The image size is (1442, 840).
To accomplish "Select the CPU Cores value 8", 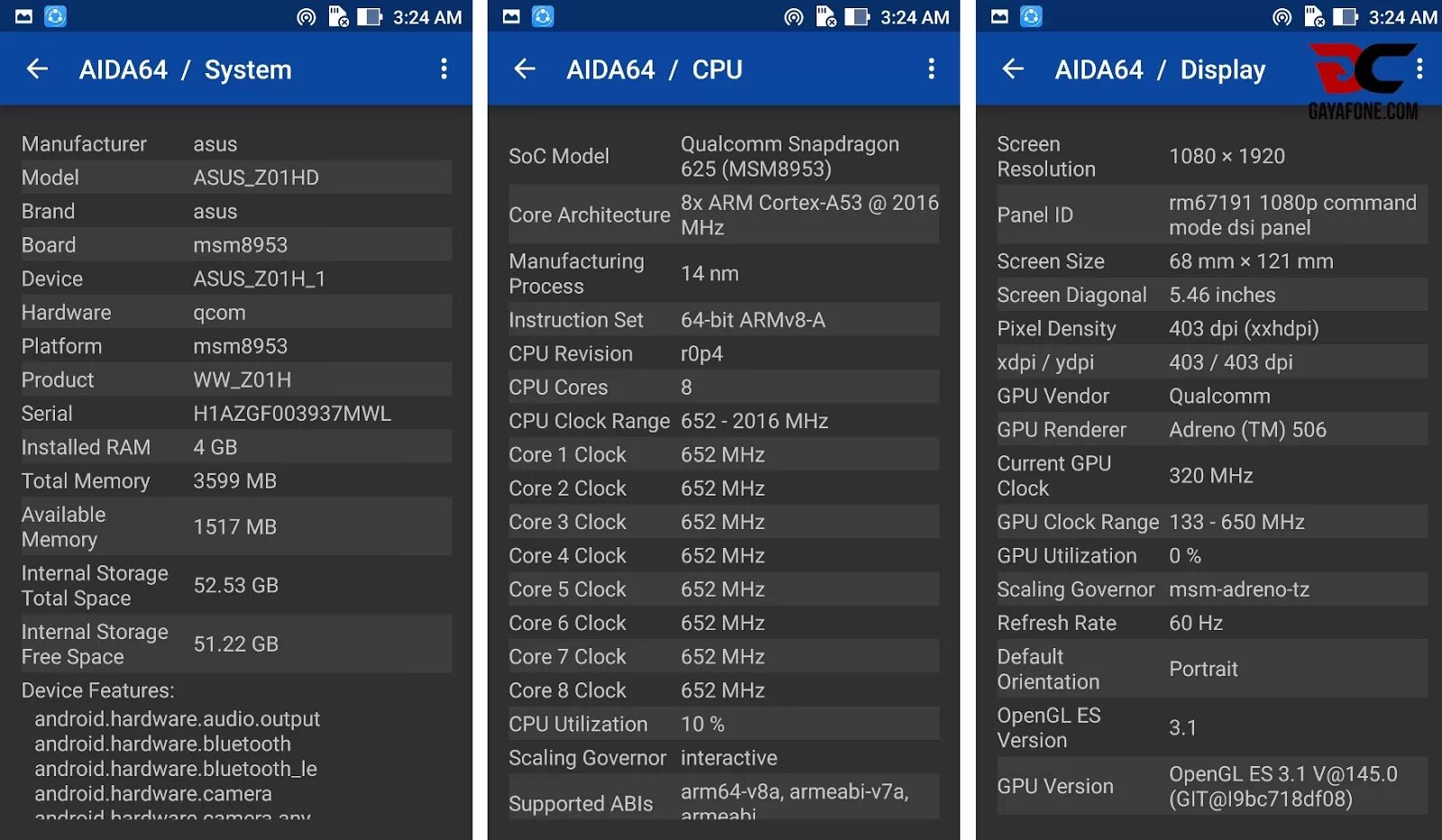I will pos(687,388).
